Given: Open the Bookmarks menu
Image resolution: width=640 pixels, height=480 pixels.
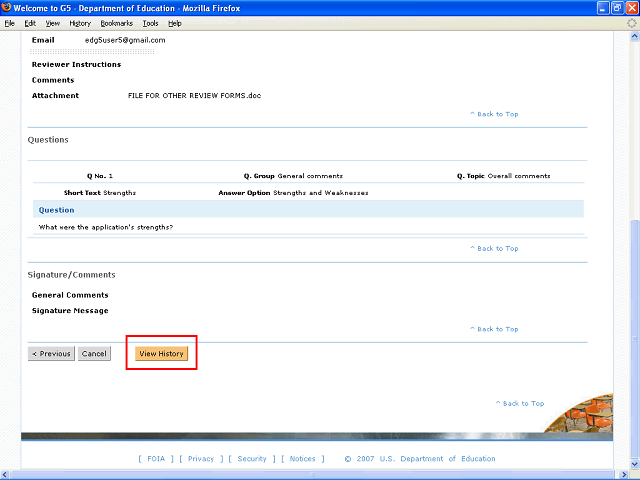Looking at the screenshot, I should pyautogui.click(x=117, y=23).
